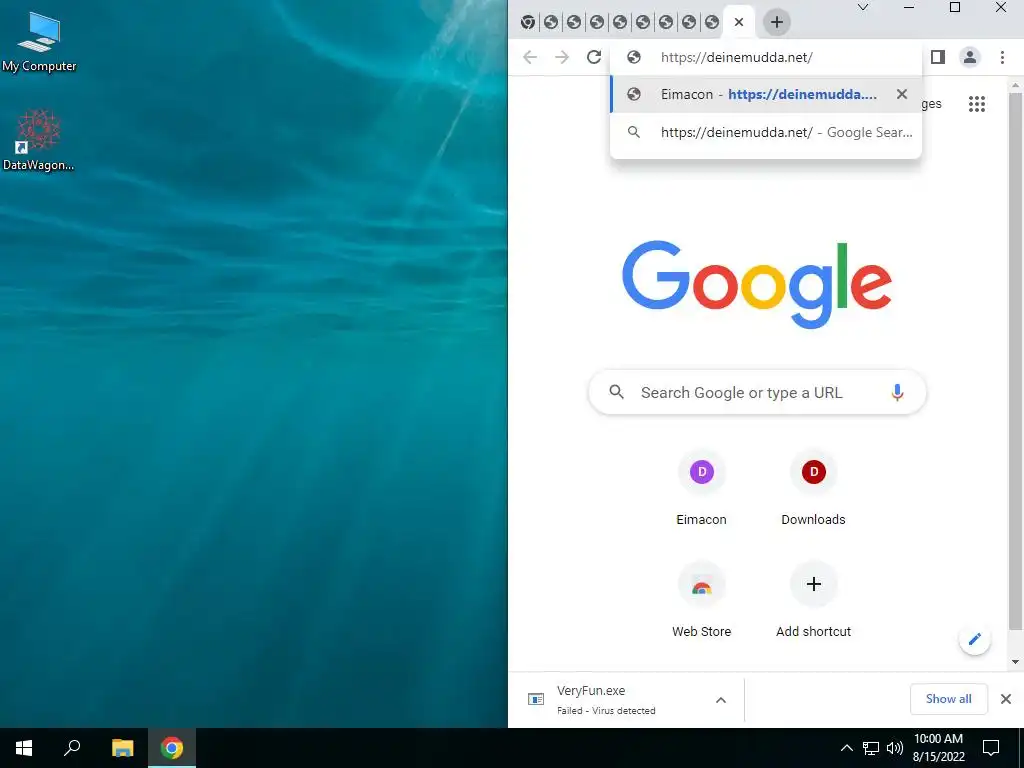Open the Web Store shortcut
Image resolution: width=1024 pixels, height=768 pixels.
tap(701, 600)
